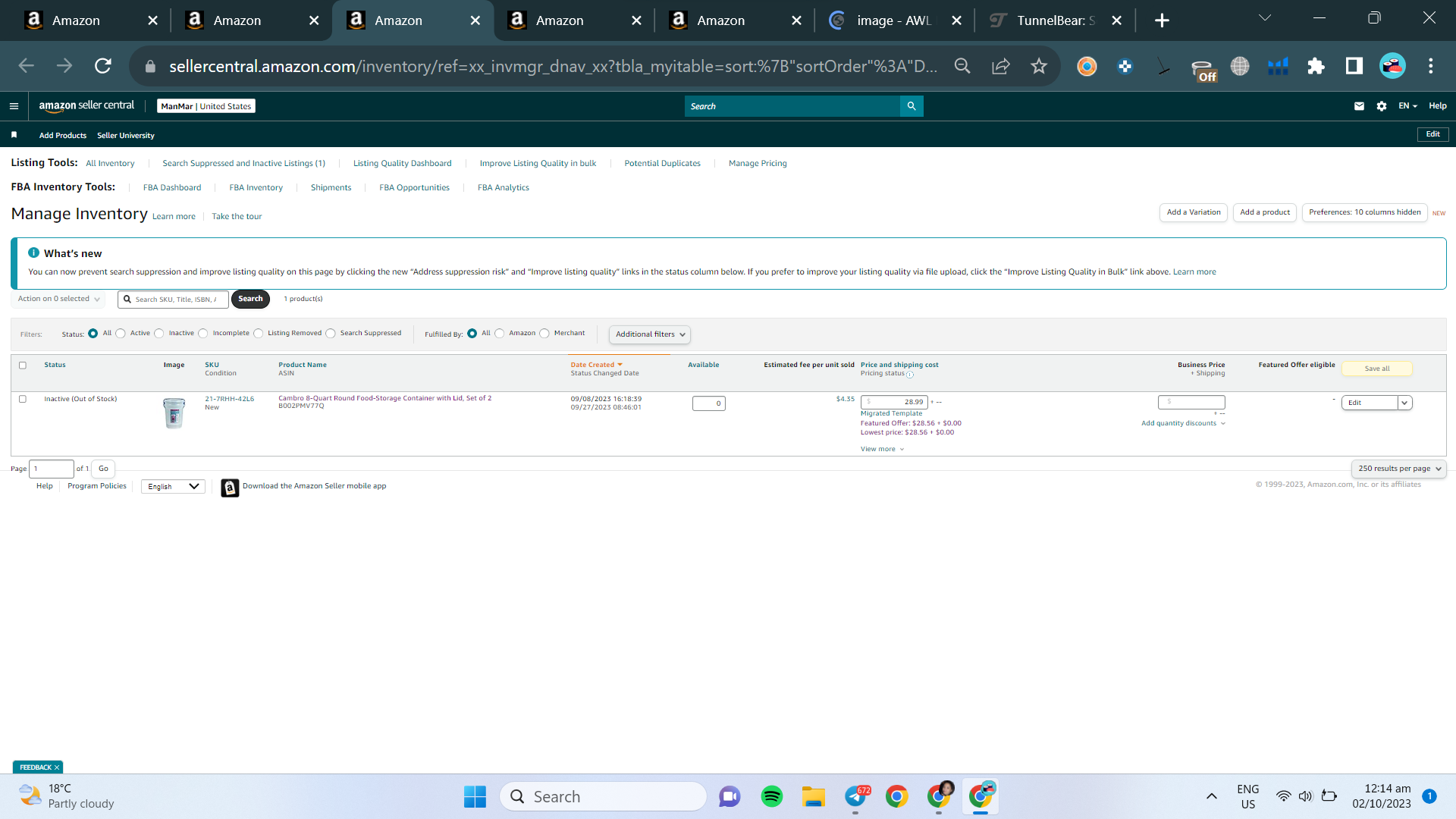
Task: Open Action on 0 selected dropdown
Action: (x=58, y=299)
